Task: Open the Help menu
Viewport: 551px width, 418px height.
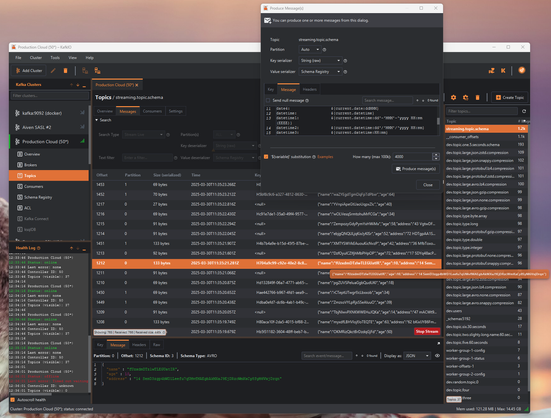Action: pyautogui.click(x=90, y=58)
